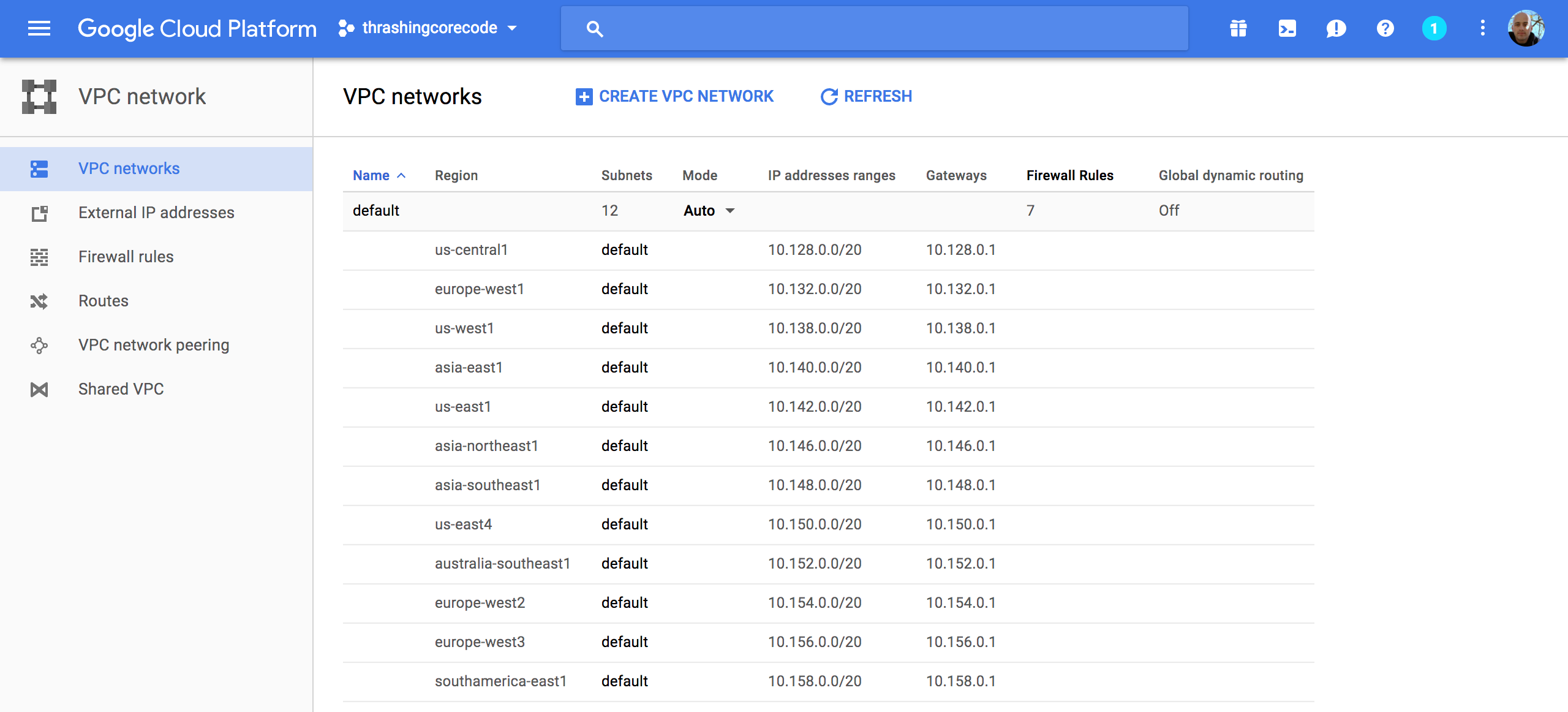This screenshot has height=712, width=1568.
Task: Go to Firewall rules page
Action: click(x=156, y=257)
